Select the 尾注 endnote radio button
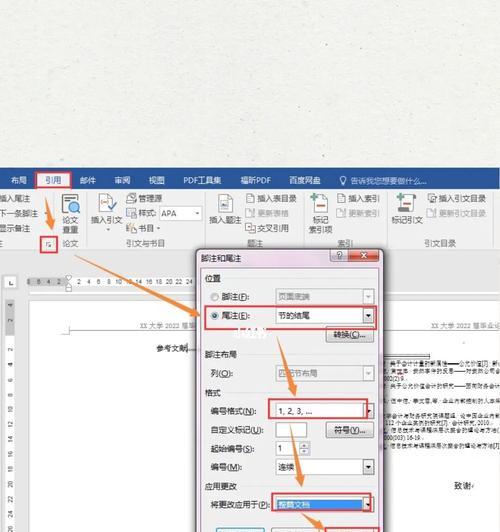This screenshot has height=532, width=500. tap(214, 316)
